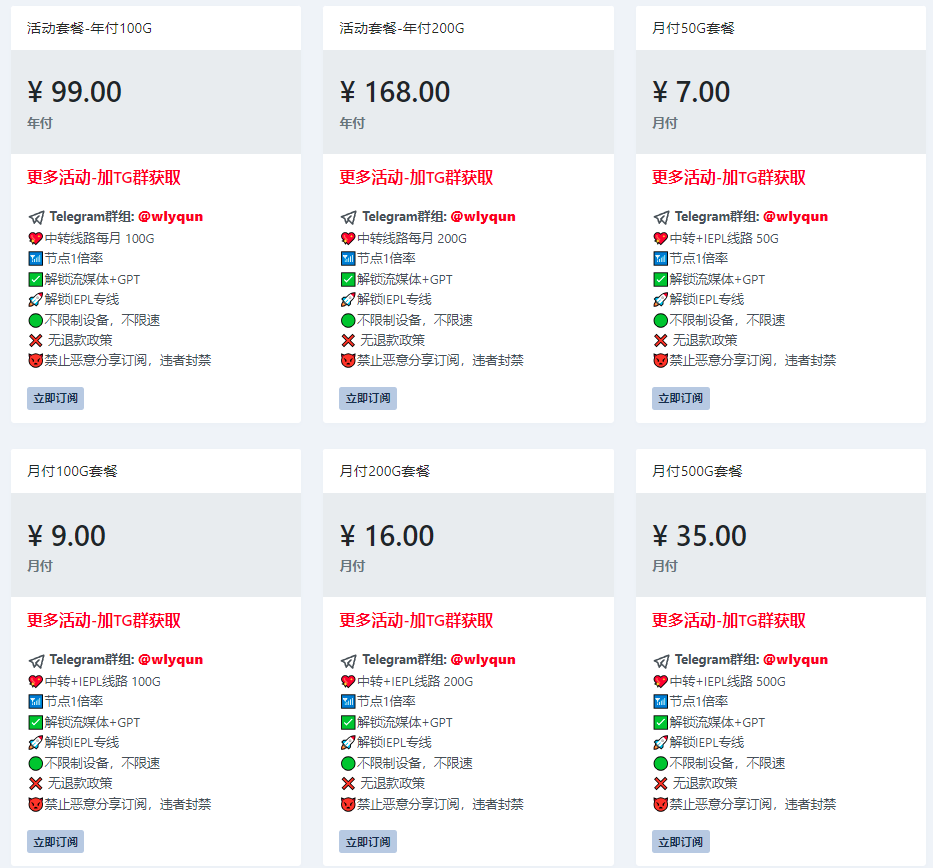Click 立即订阅 for the 月付50G套餐
Viewport: 933px width, 868px height.
pos(681,398)
